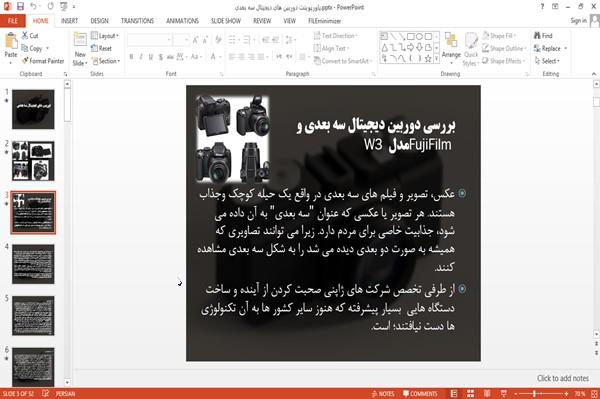Screen dimensions: 600x399
Task: Toggle Underline formatting
Action: coord(151,57)
